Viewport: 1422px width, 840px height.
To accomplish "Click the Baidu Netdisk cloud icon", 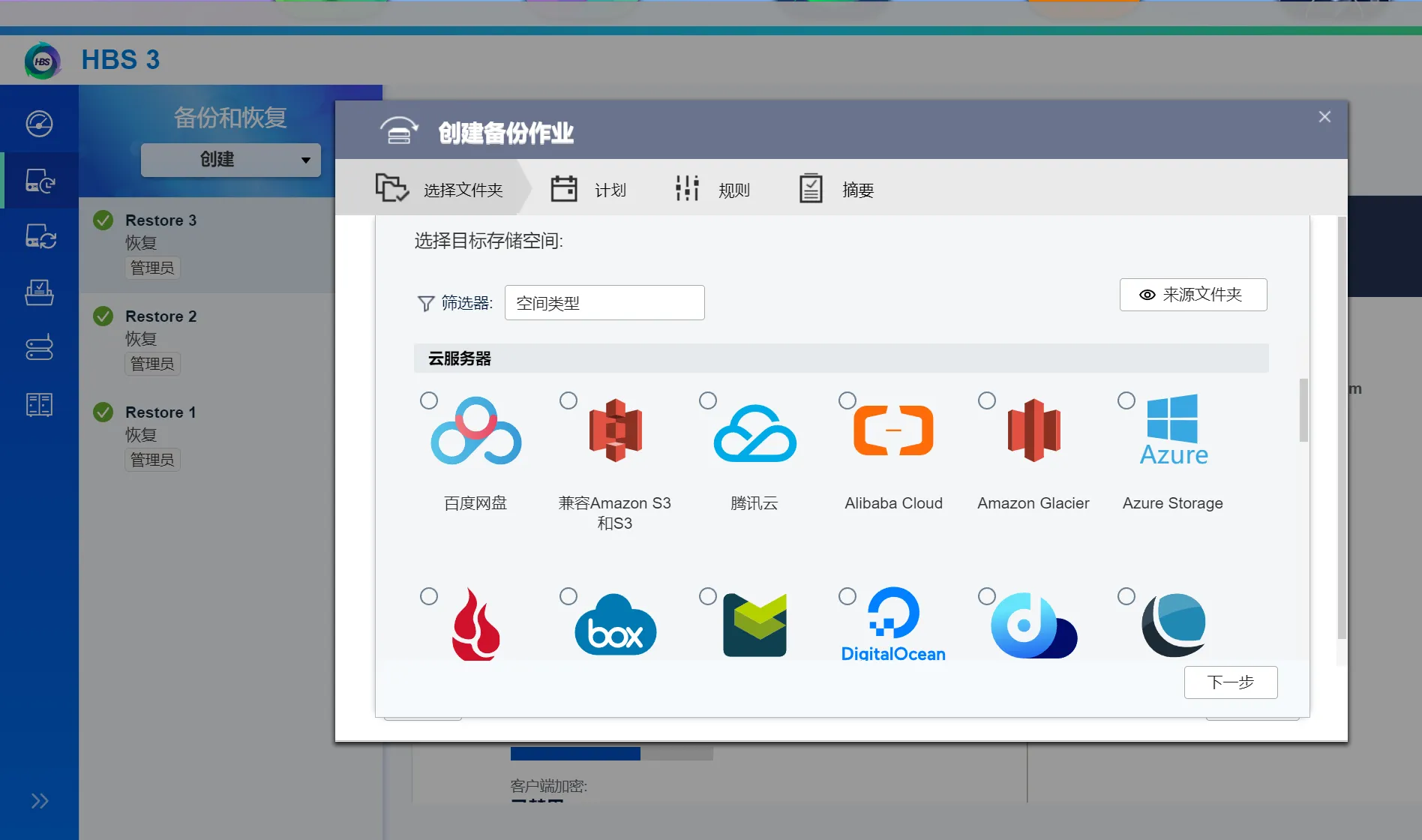I will pyautogui.click(x=475, y=431).
